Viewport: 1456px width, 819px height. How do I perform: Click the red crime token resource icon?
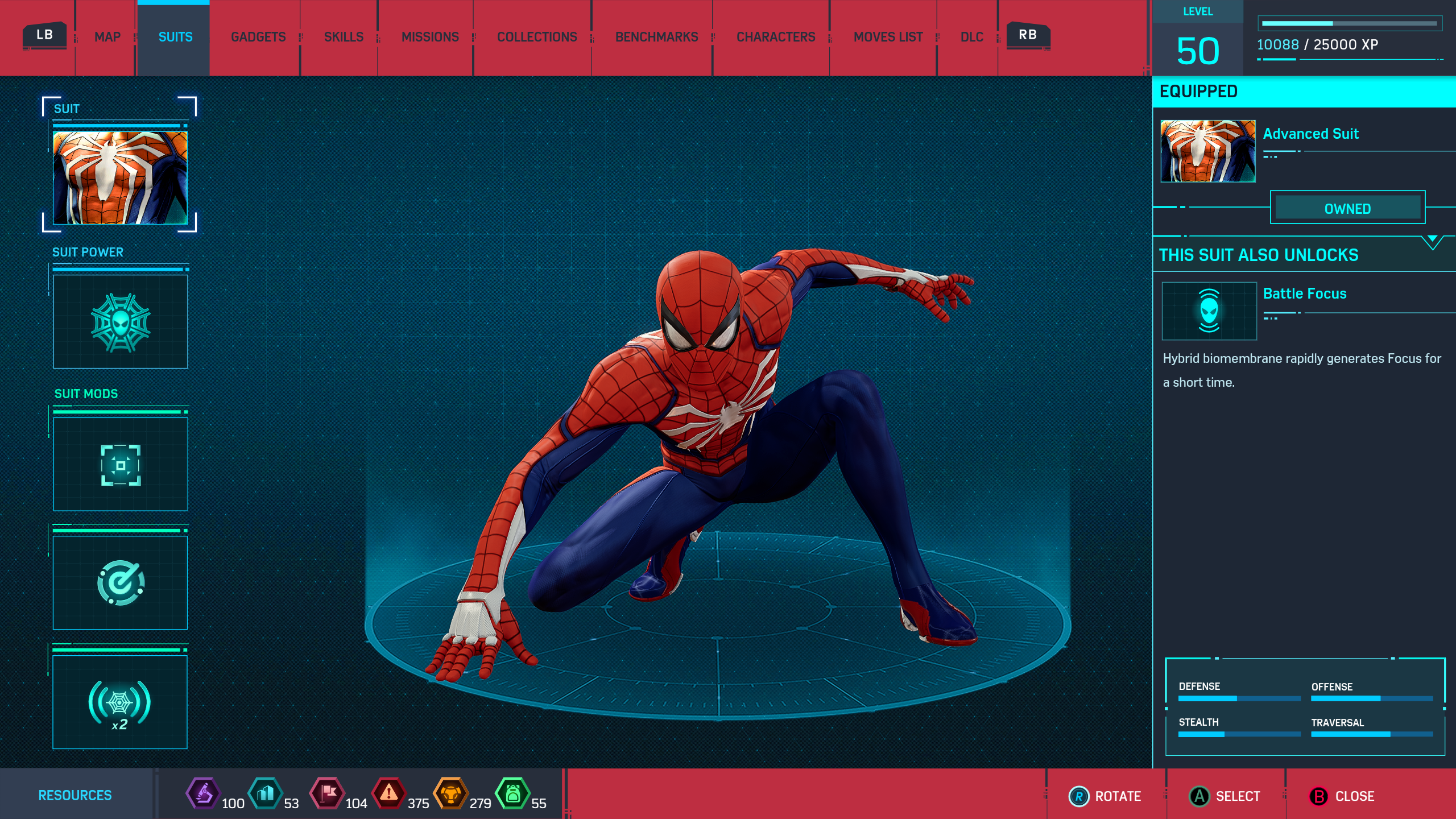(389, 793)
